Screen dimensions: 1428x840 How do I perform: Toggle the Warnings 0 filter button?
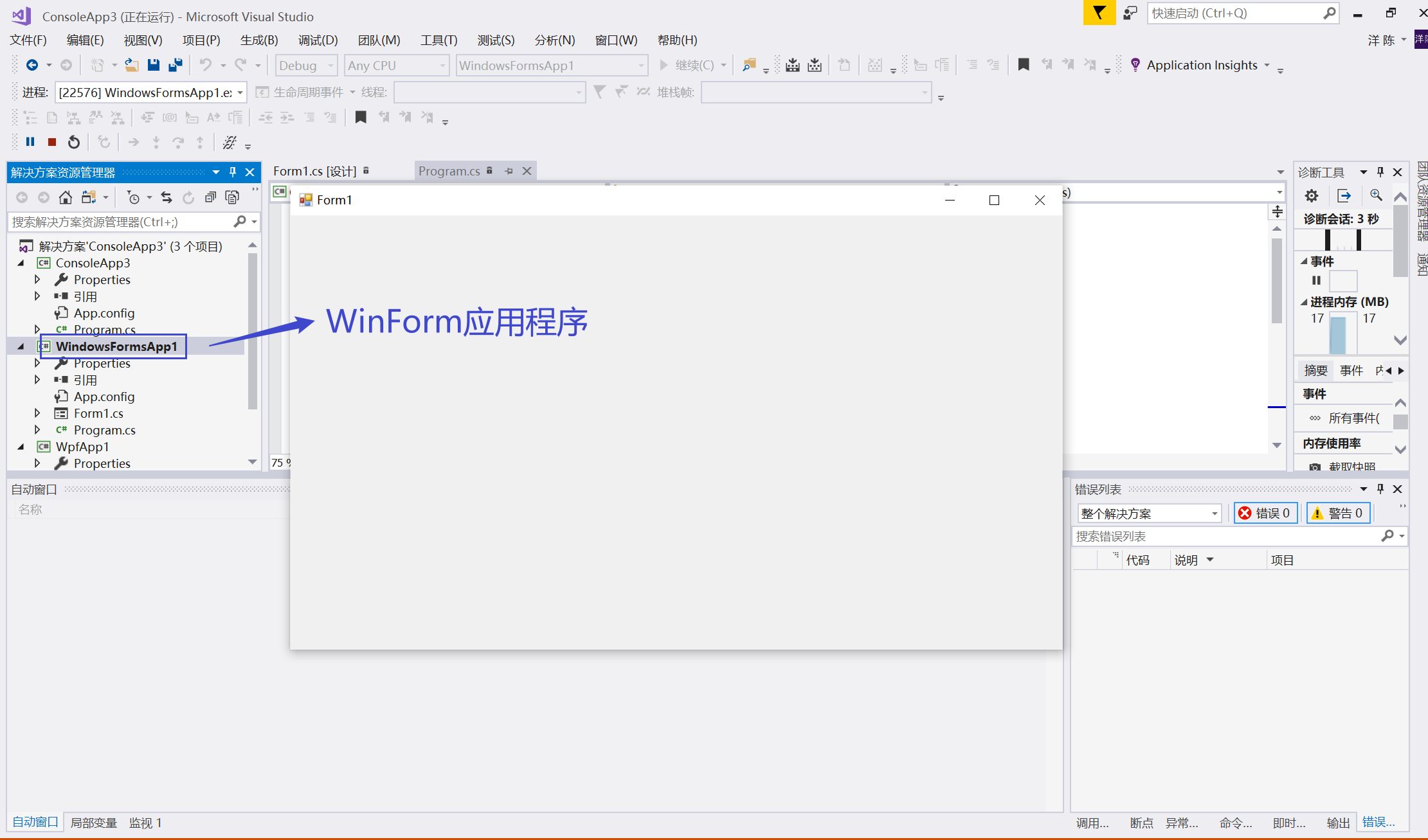click(x=1338, y=513)
